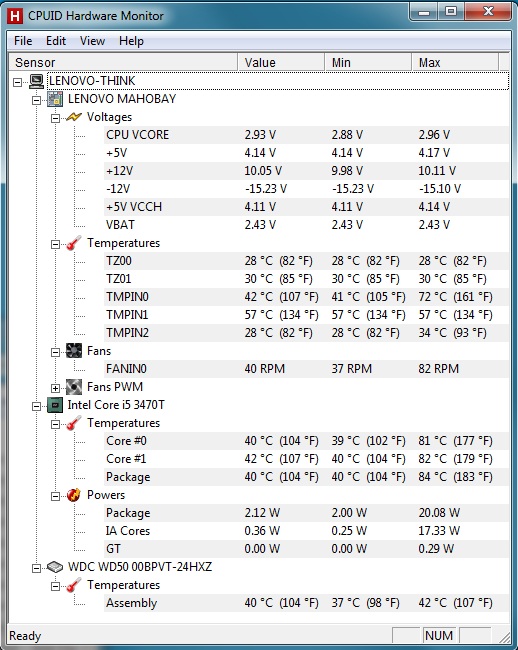Click the CPUID Hardware Monitor title bar icon

pos(15,16)
